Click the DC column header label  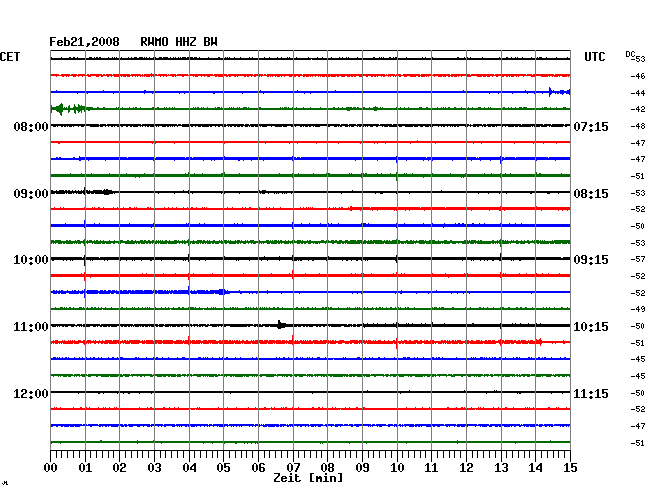coord(630,54)
